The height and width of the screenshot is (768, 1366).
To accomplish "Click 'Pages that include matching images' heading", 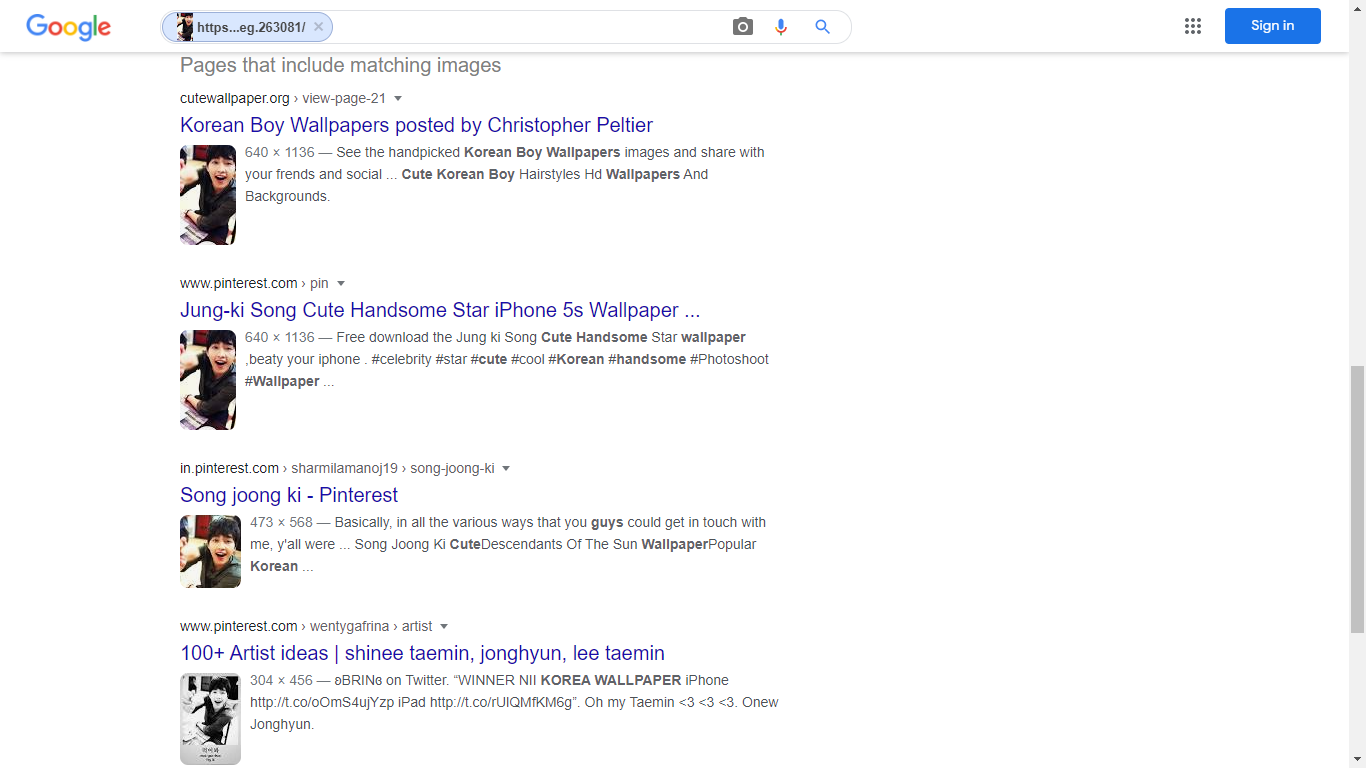I will click(x=340, y=66).
